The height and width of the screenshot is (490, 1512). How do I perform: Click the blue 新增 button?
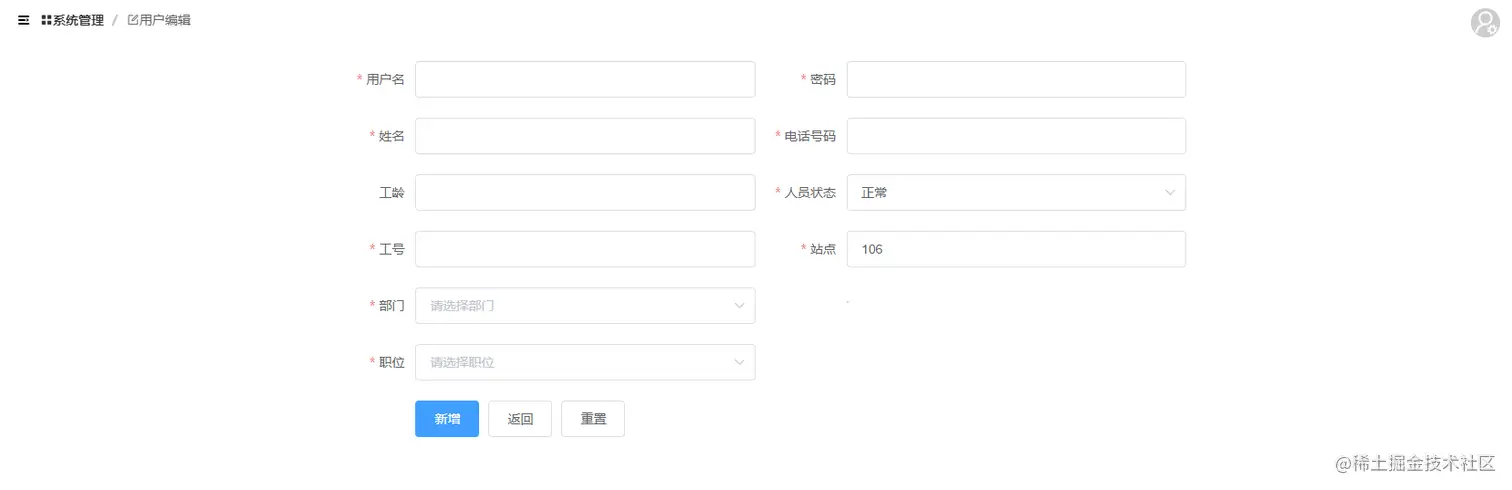pyautogui.click(x=447, y=419)
